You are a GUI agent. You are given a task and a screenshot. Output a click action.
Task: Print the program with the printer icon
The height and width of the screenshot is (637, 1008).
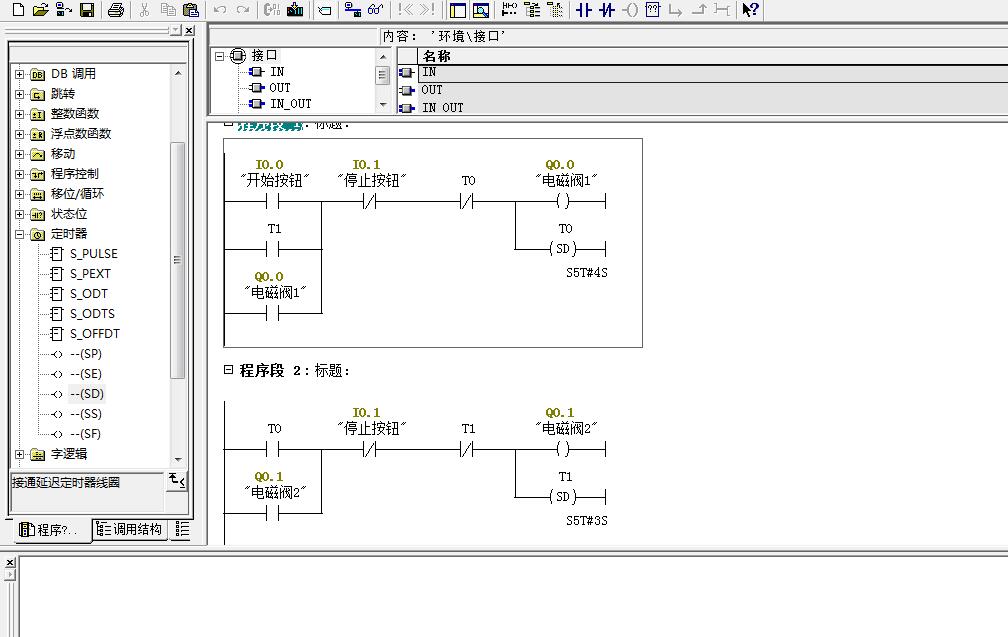[116, 10]
